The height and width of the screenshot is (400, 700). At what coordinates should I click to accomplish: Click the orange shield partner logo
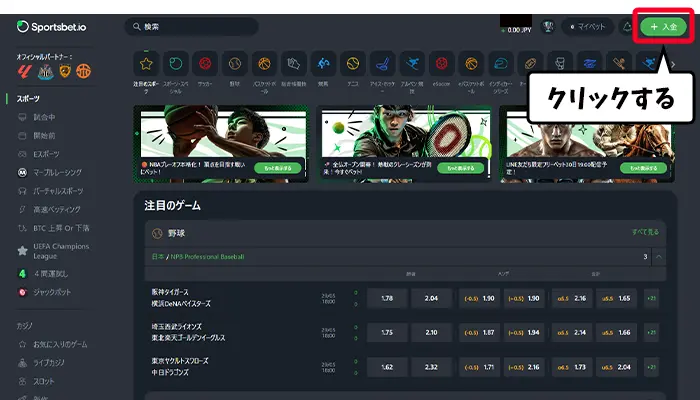(x=65, y=71)
